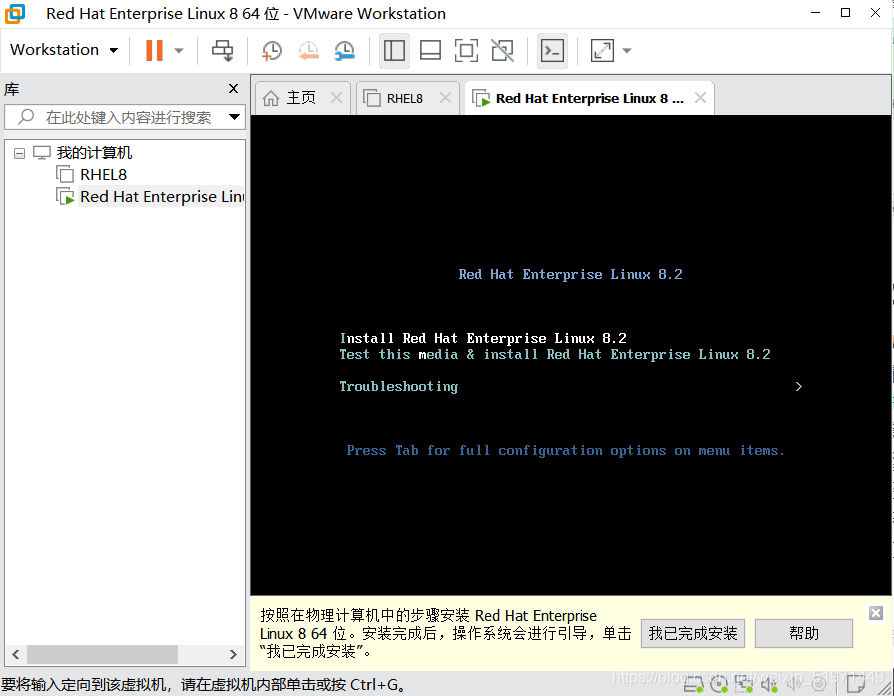Maximize the VMware Workstation window
Image resolution: width=894 pixels, height=696 pixels.
[846, 13]
